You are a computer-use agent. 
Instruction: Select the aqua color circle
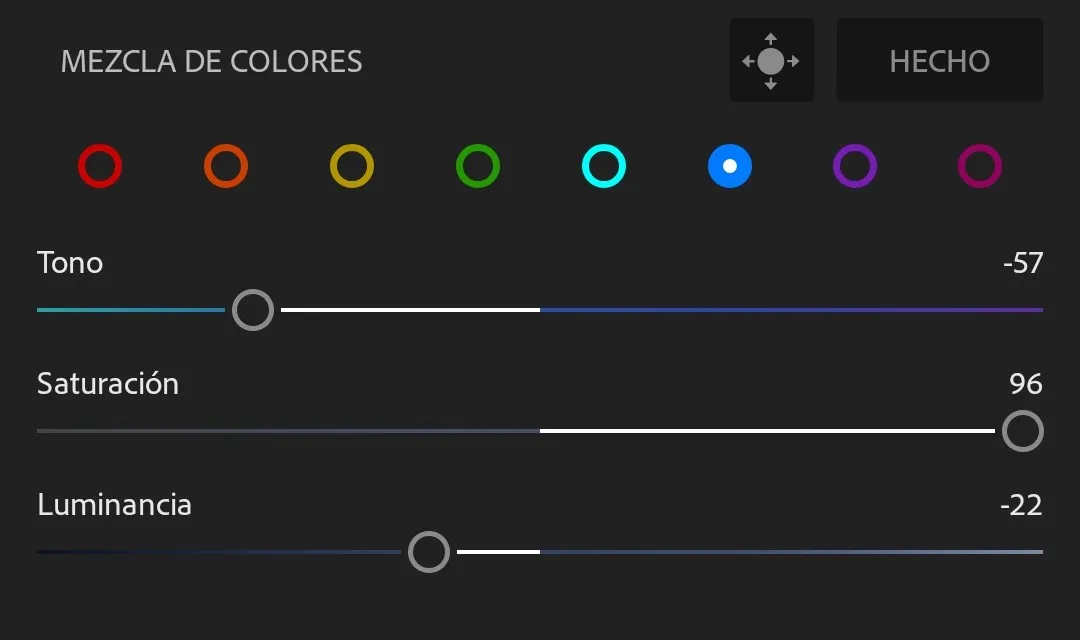[x=604, y=166]
